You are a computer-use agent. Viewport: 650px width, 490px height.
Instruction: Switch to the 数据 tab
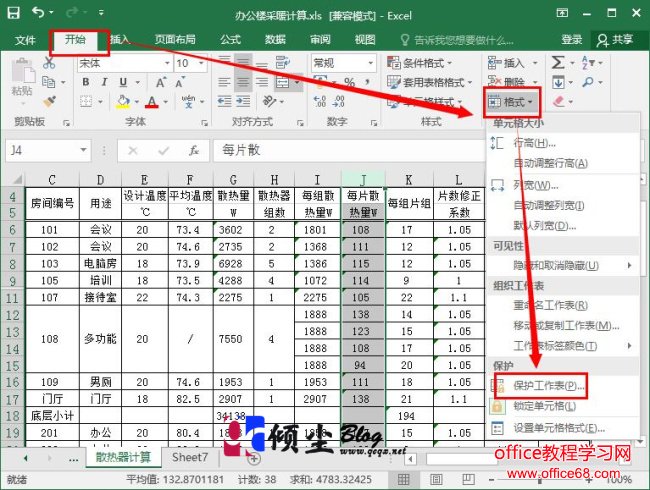(x=275, y=40)
